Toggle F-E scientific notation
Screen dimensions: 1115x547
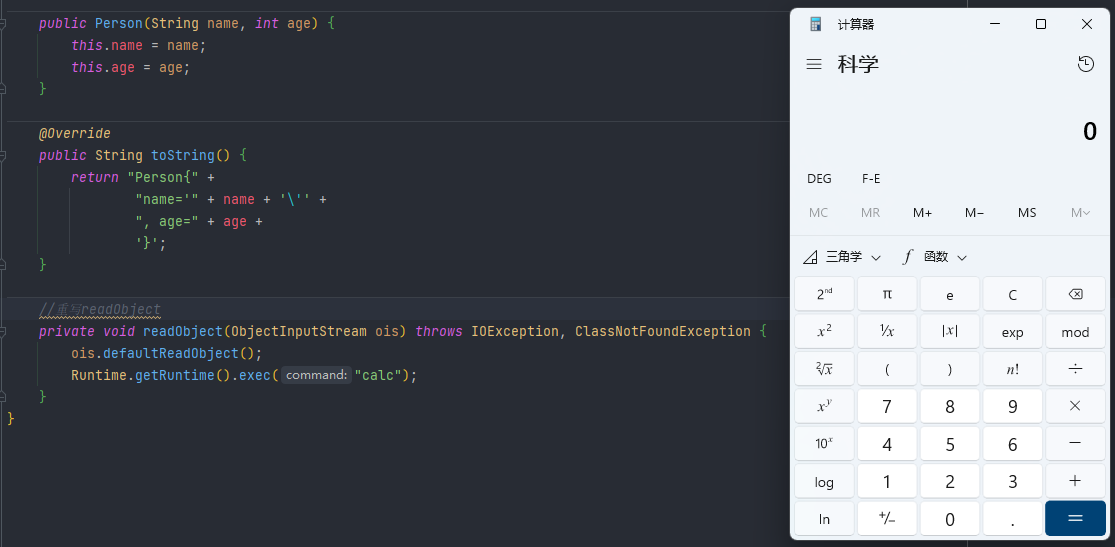click(871, 179)
